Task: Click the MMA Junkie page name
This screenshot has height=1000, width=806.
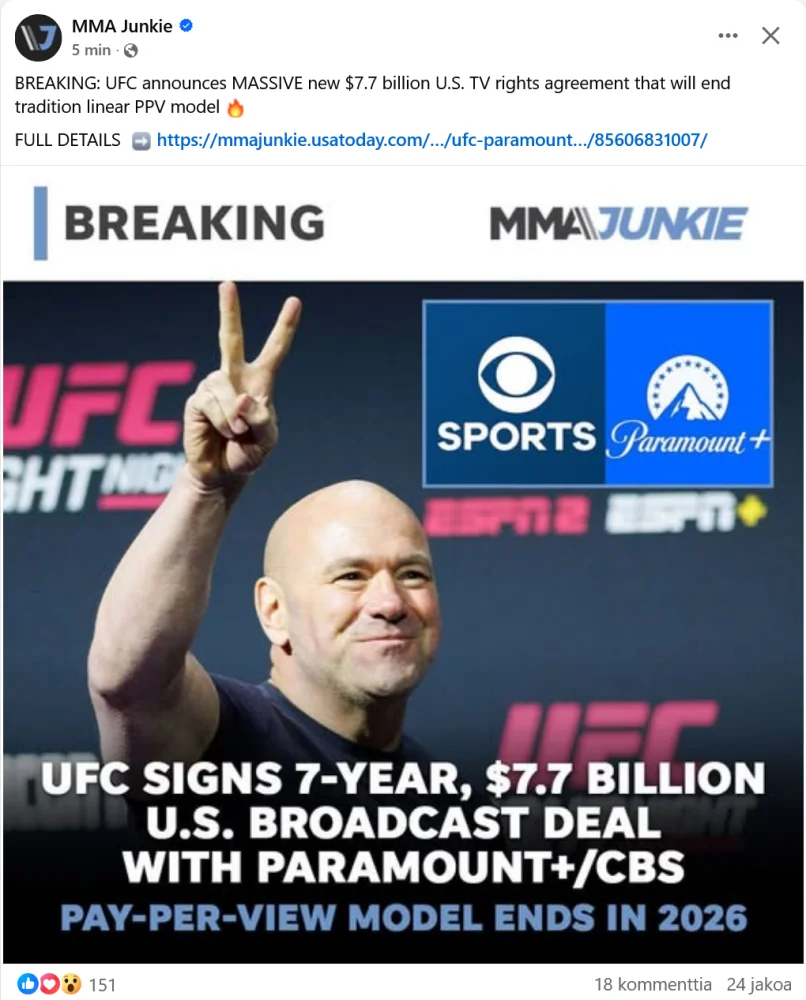Action: coord(122,26)
